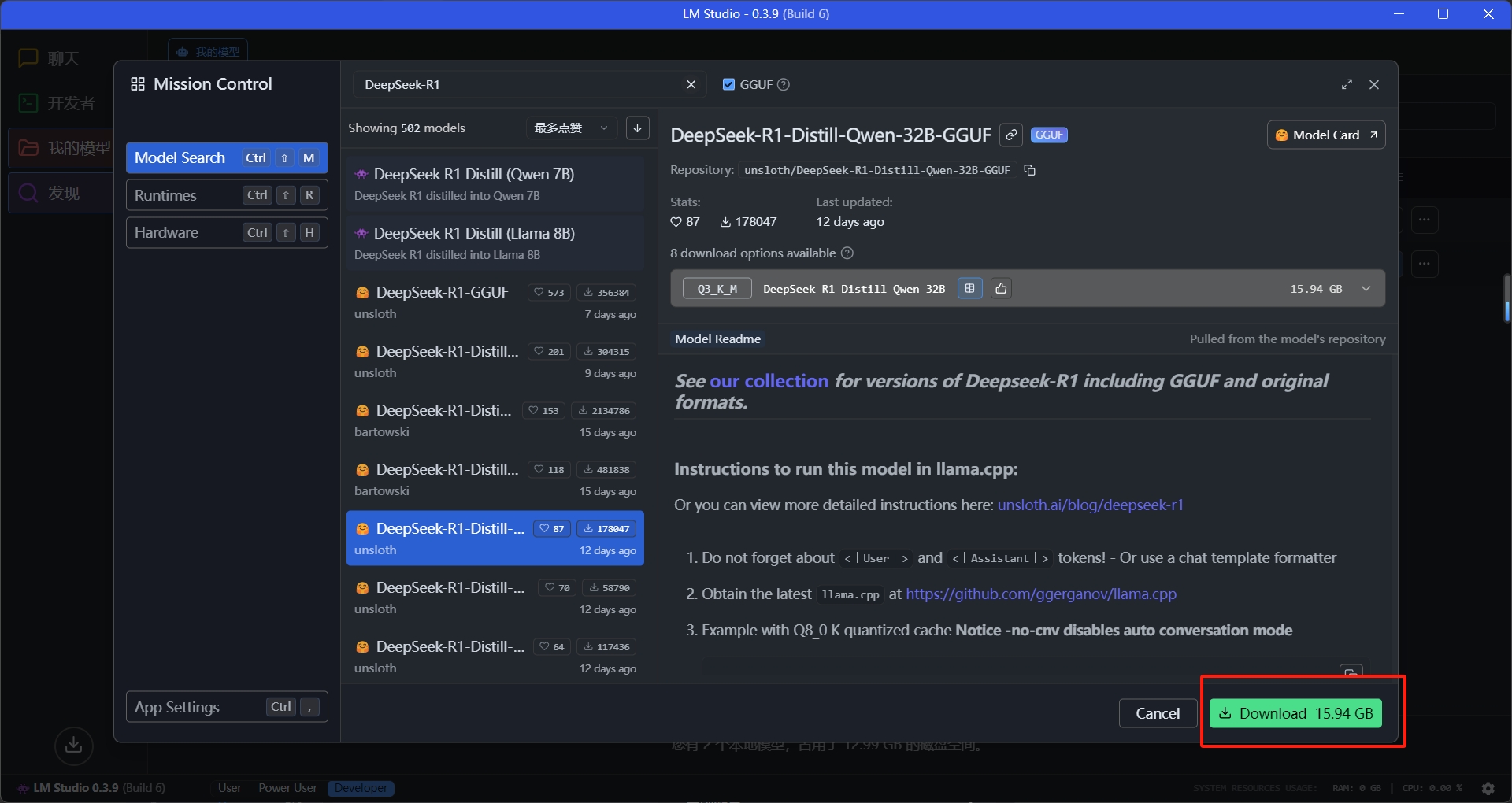1512x803 pixels.
Task: Open the unsloth.ai/blog/deepseek-r1 link
Action: pos(1090,505)
